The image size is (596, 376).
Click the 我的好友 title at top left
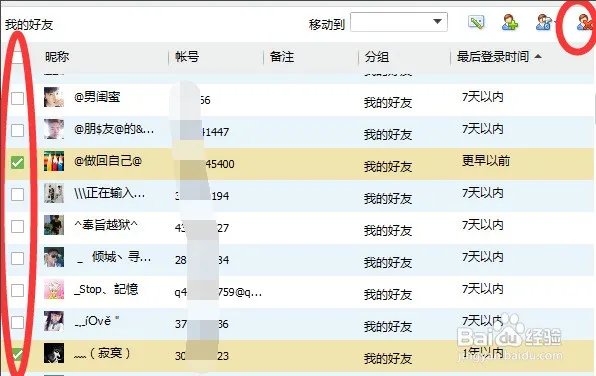[29, 25]
